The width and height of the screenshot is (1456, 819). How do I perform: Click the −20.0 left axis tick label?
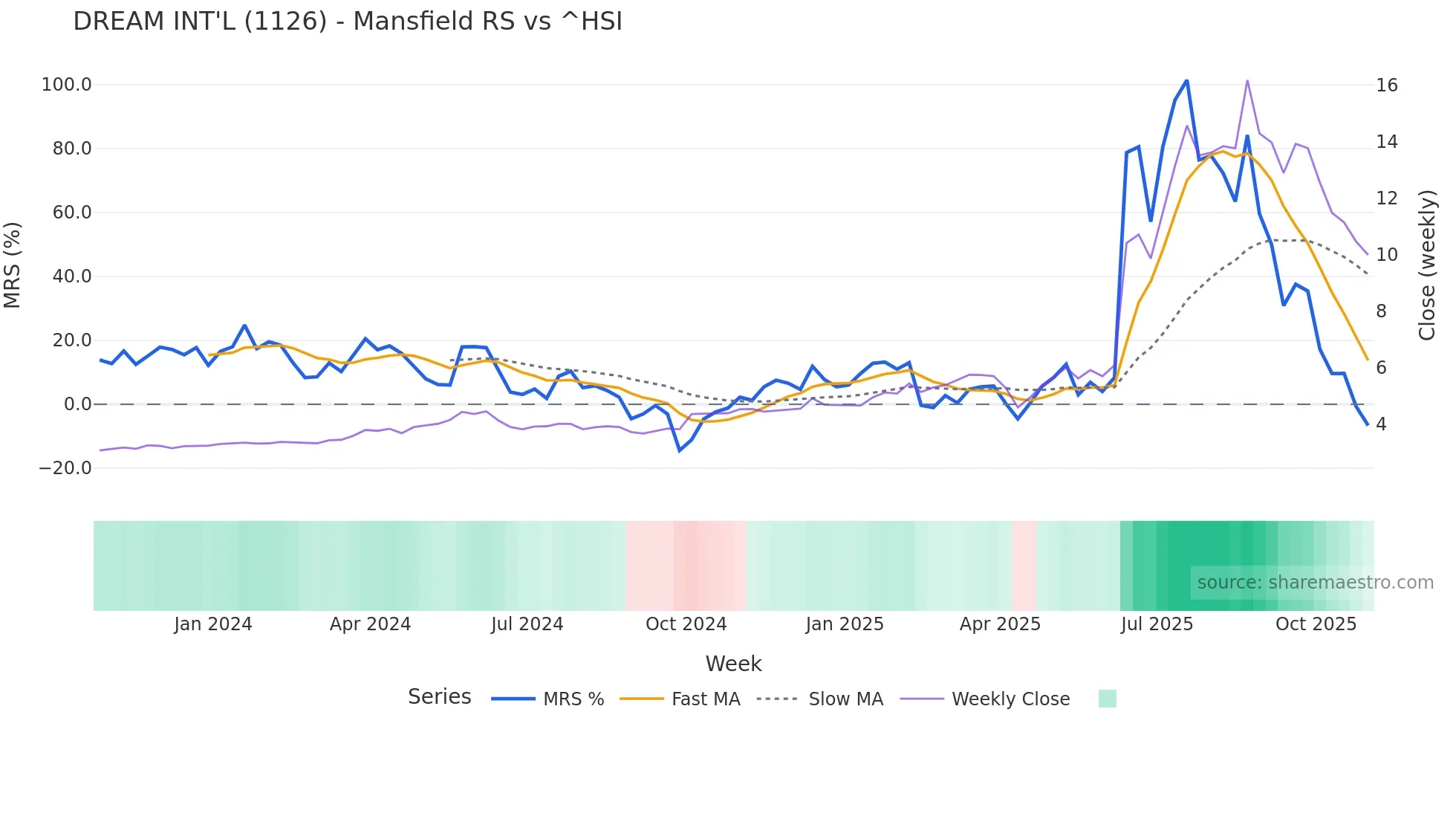[65, 468]
